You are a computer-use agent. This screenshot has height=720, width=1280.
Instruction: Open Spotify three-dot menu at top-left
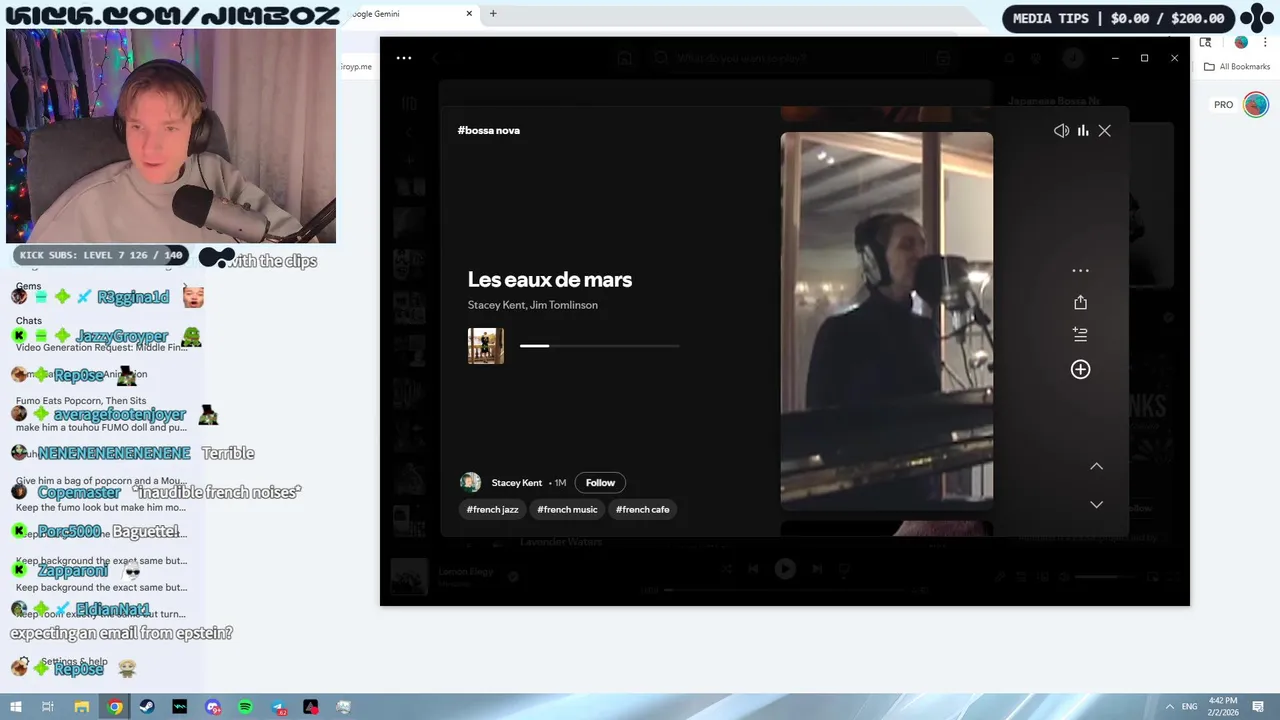click(404, 58)
